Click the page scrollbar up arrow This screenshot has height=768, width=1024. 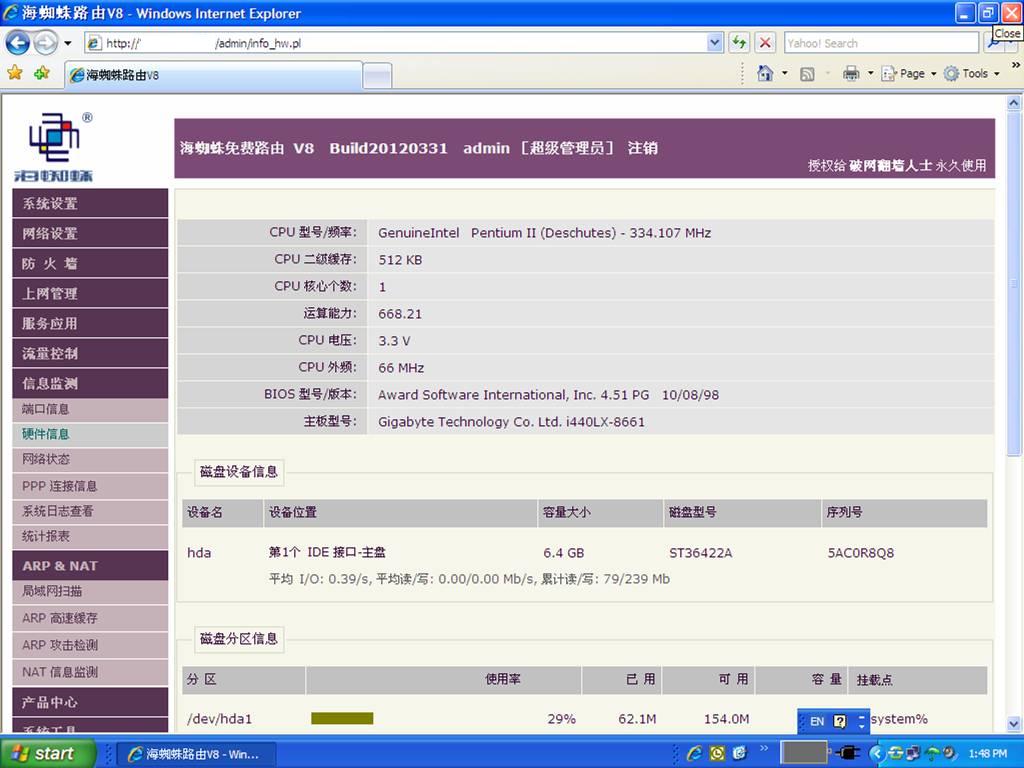pyautogui.click(x=1014, y=103)
